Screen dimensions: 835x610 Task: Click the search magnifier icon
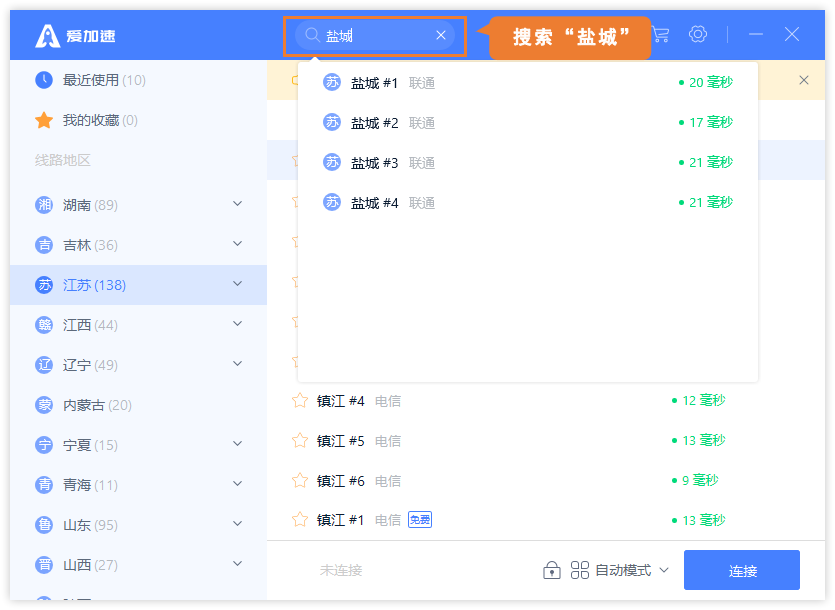click(x=312, y=35)
